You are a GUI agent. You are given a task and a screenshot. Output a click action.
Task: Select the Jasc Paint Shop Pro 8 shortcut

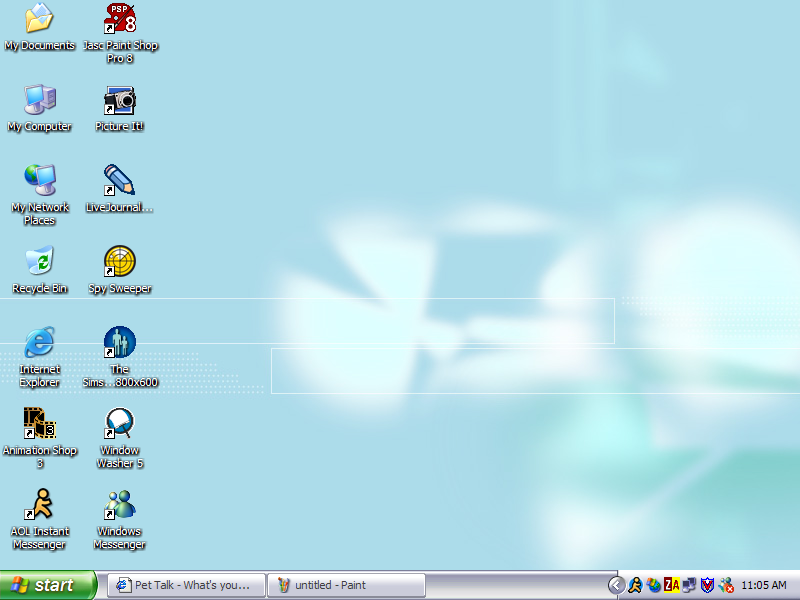click(x=120, y=19)
